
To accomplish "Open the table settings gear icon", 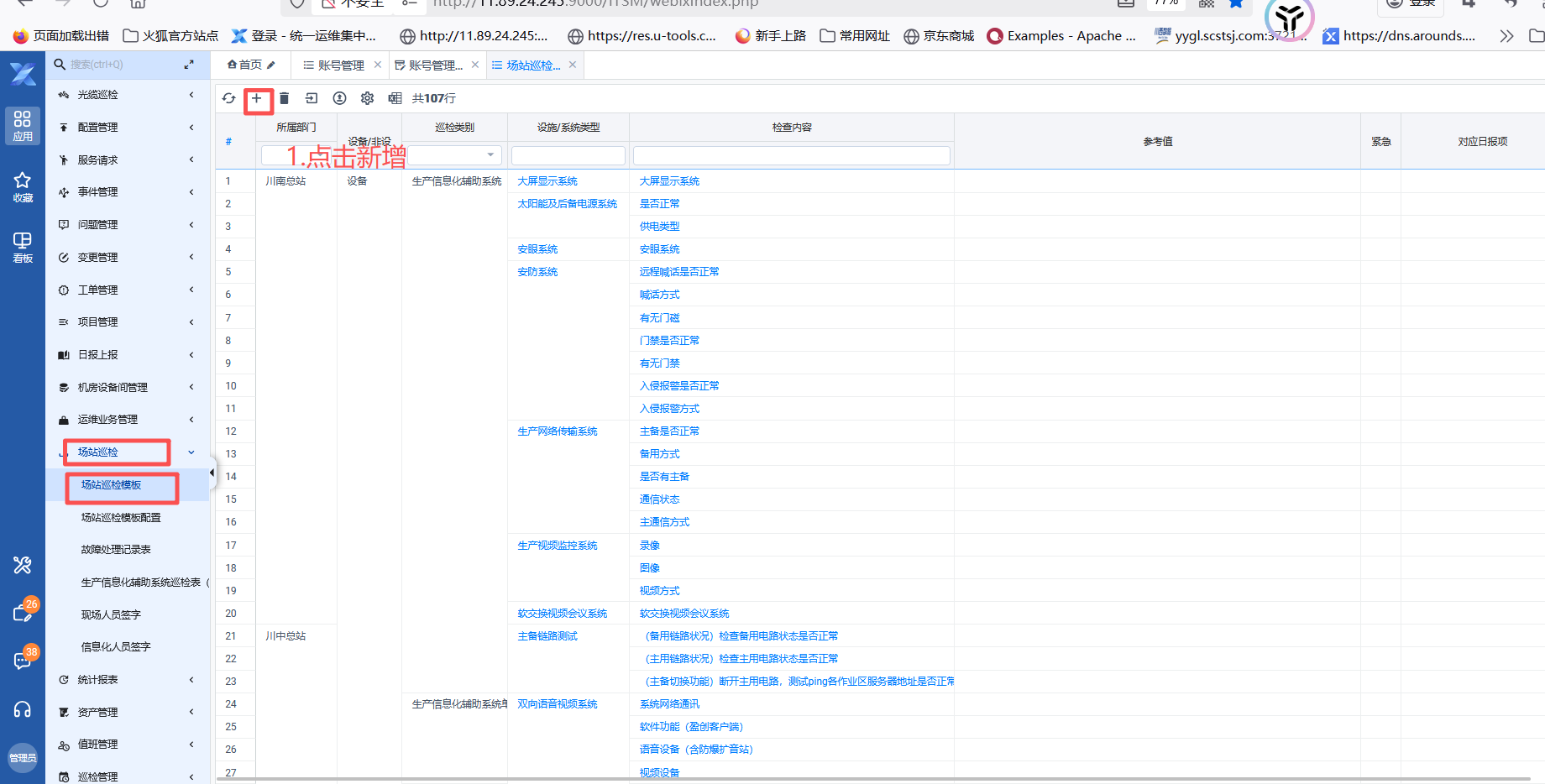I will click(367, 98).
